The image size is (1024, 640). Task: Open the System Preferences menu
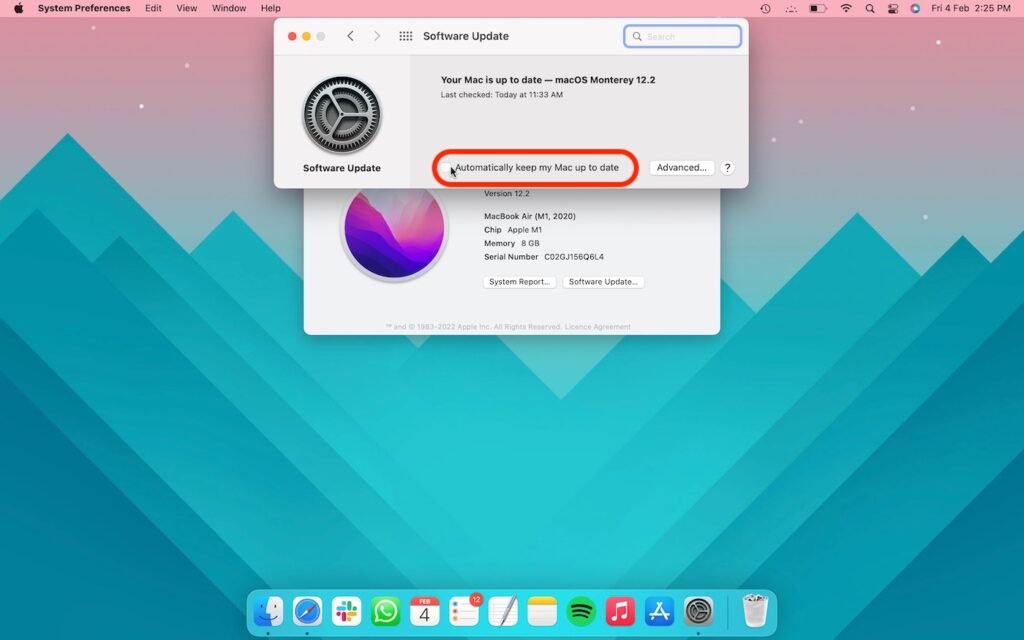click(83, 8)
